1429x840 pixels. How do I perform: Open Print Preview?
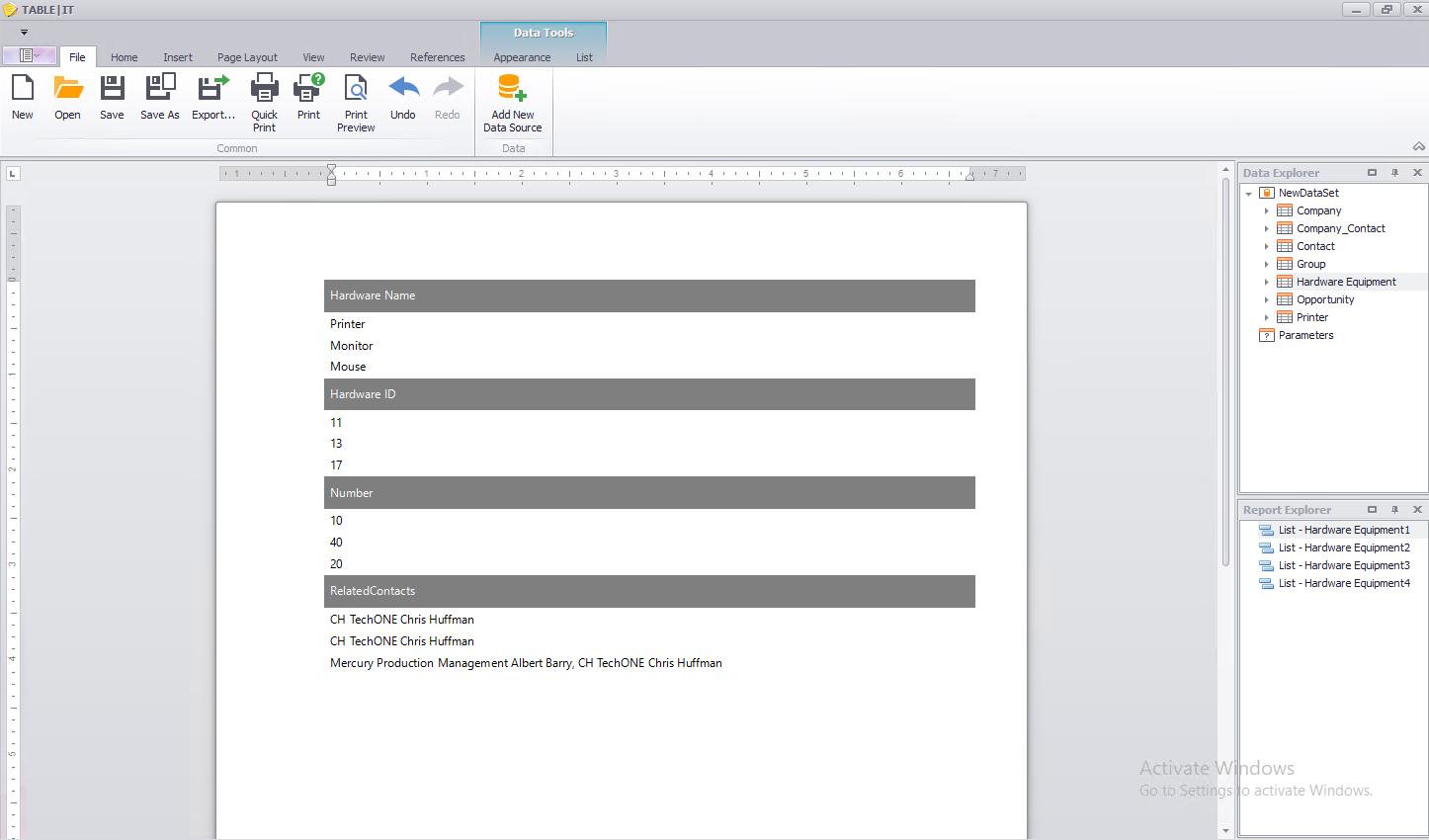pyautogui.click(x=356, y=102)
